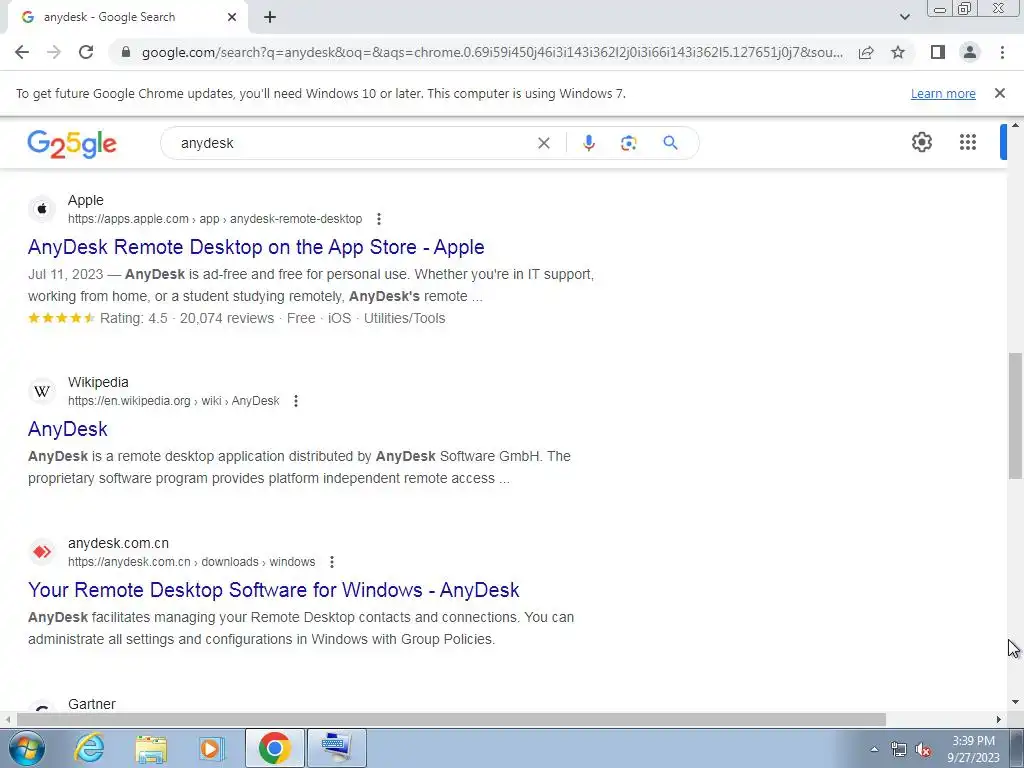Image resolution: width=1024 pixels, height=768 pixels.
Task: Select the anydesk - Google Search tab
Action: pyautogui.click(x=127, y=17)
